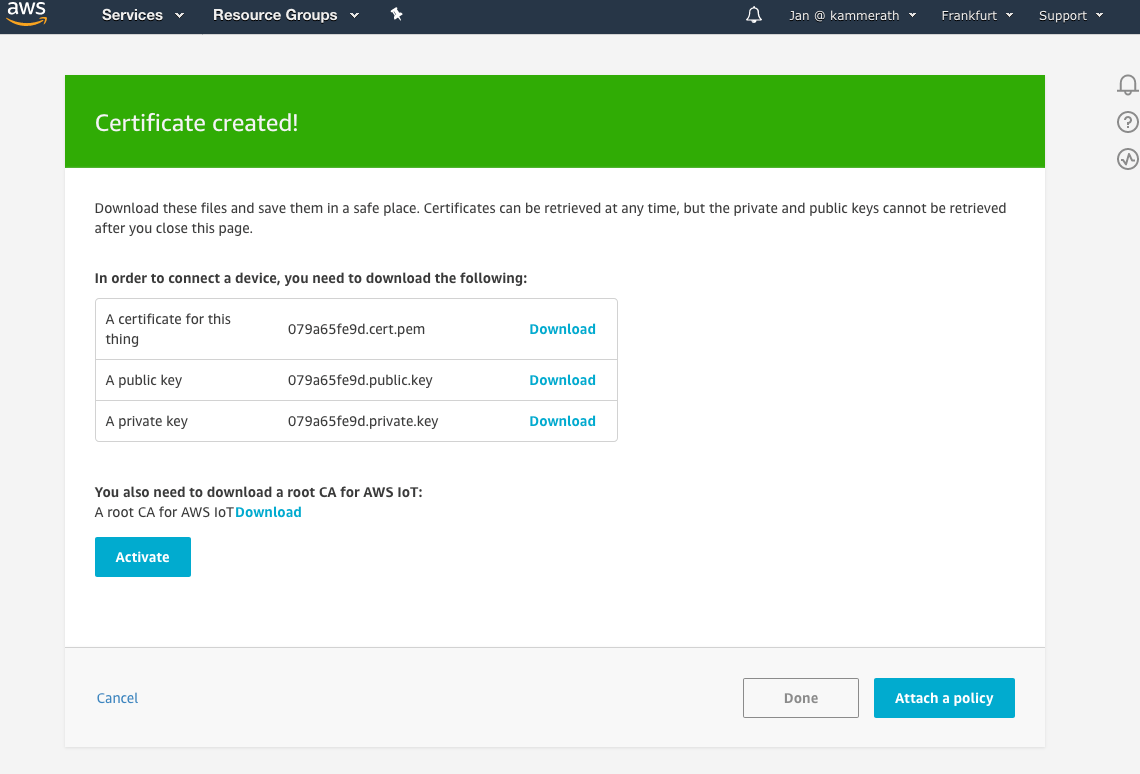Click 'You also need to download a root CA' heading
The height and width of the screenshot is (774, 1140).
coord(258,492)
